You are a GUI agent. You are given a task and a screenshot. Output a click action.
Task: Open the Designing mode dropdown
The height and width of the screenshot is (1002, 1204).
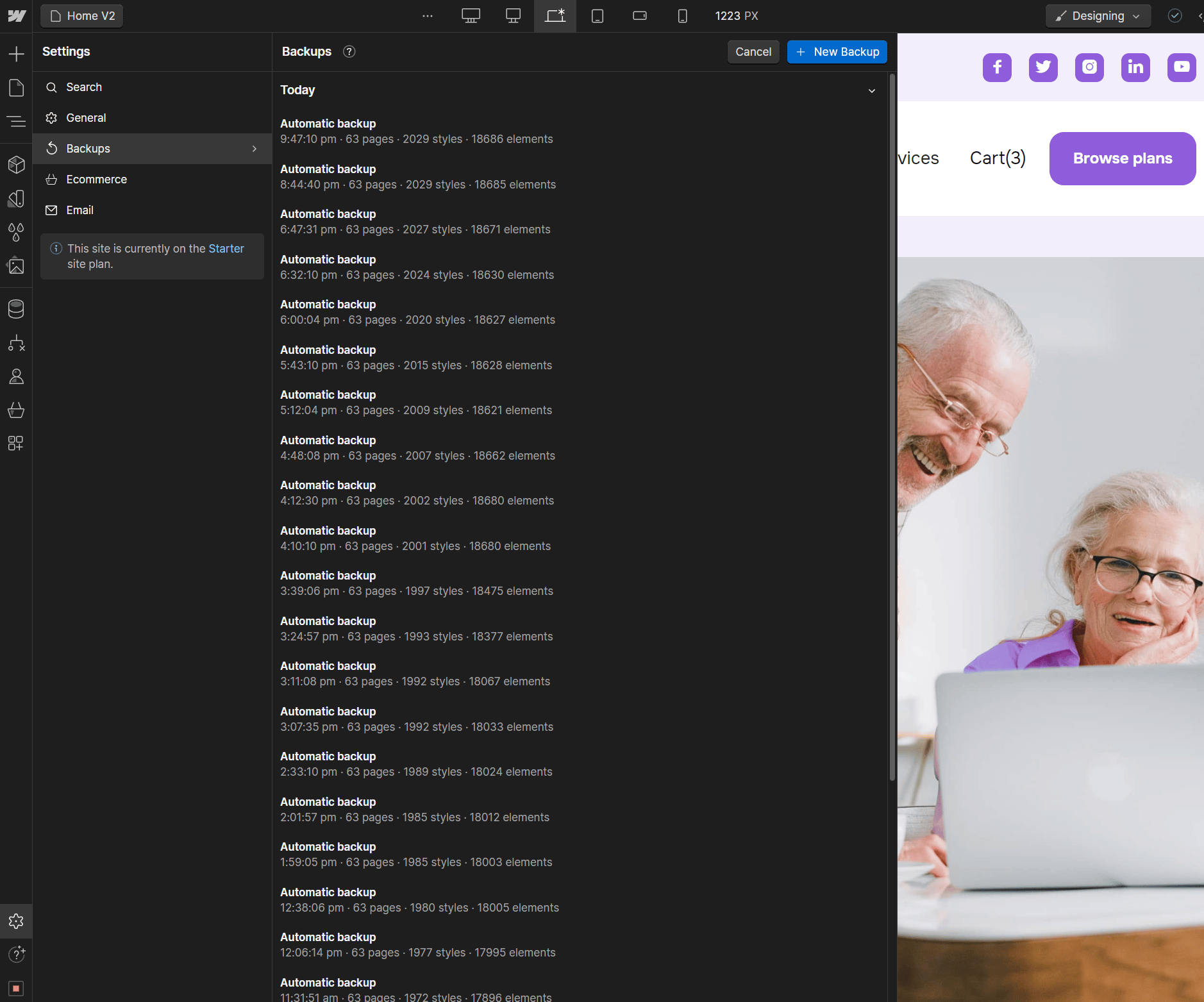pos(1096,15)
